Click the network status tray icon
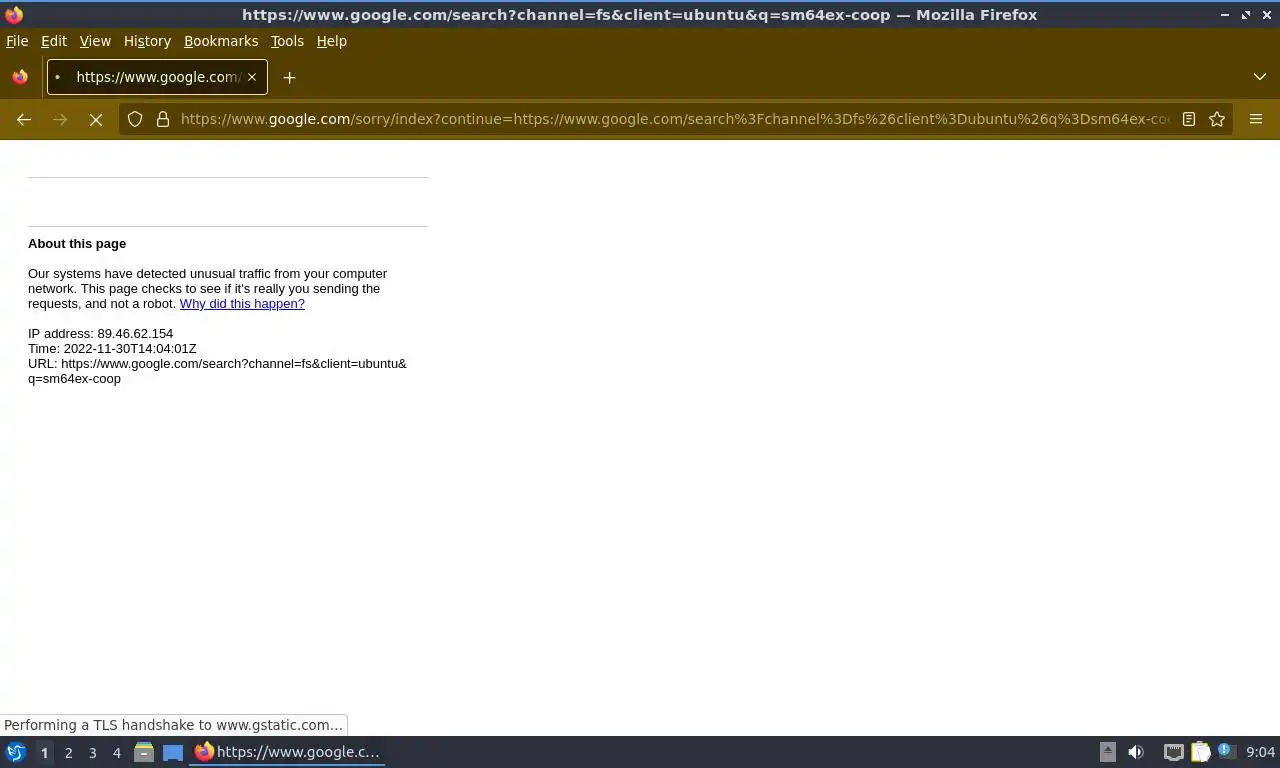 (1173, 752)
